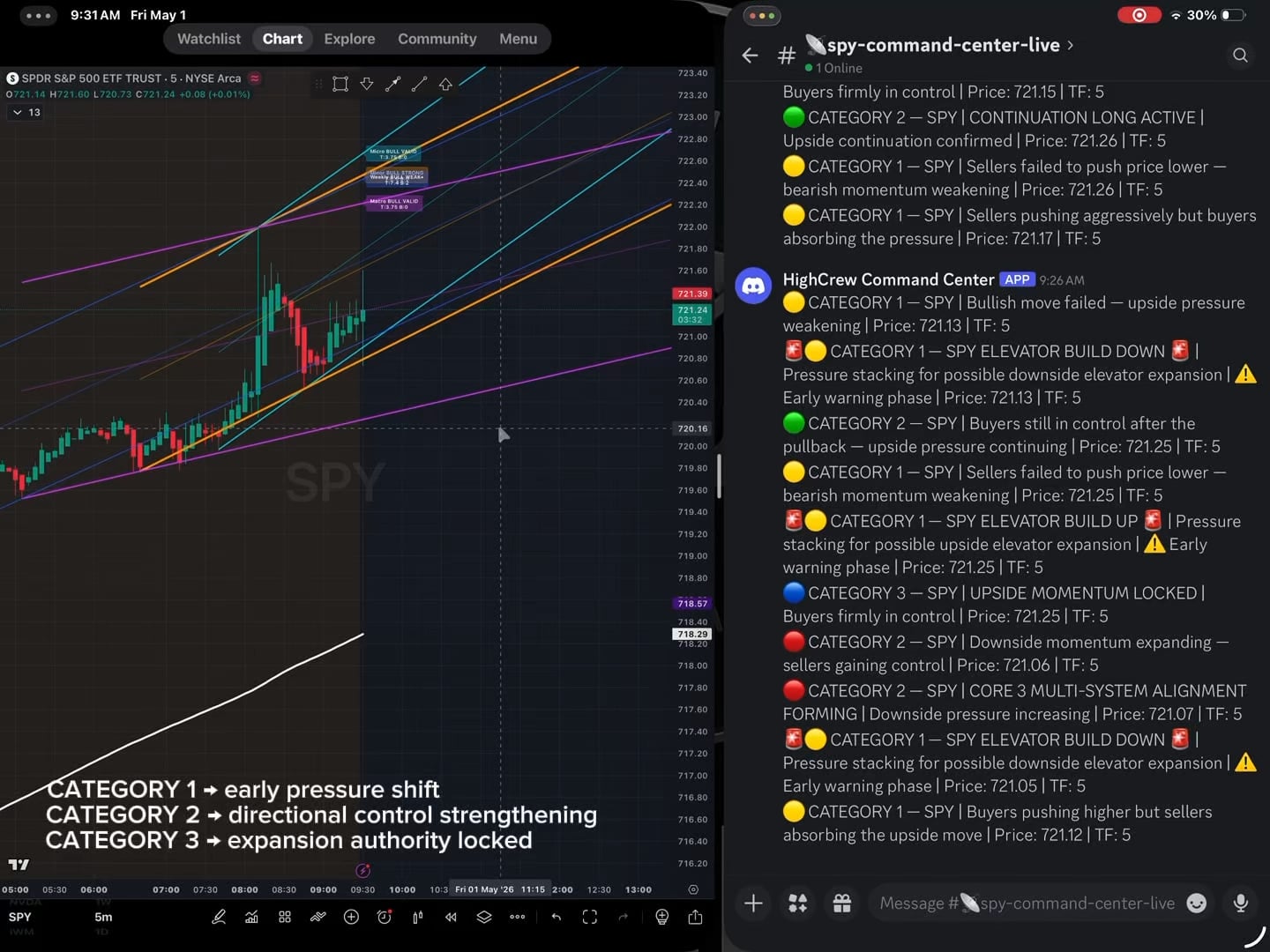The height and width of the screenshot is (952, 1270).
Task: Open the emoji picker
Action: tap(1196, 903)
